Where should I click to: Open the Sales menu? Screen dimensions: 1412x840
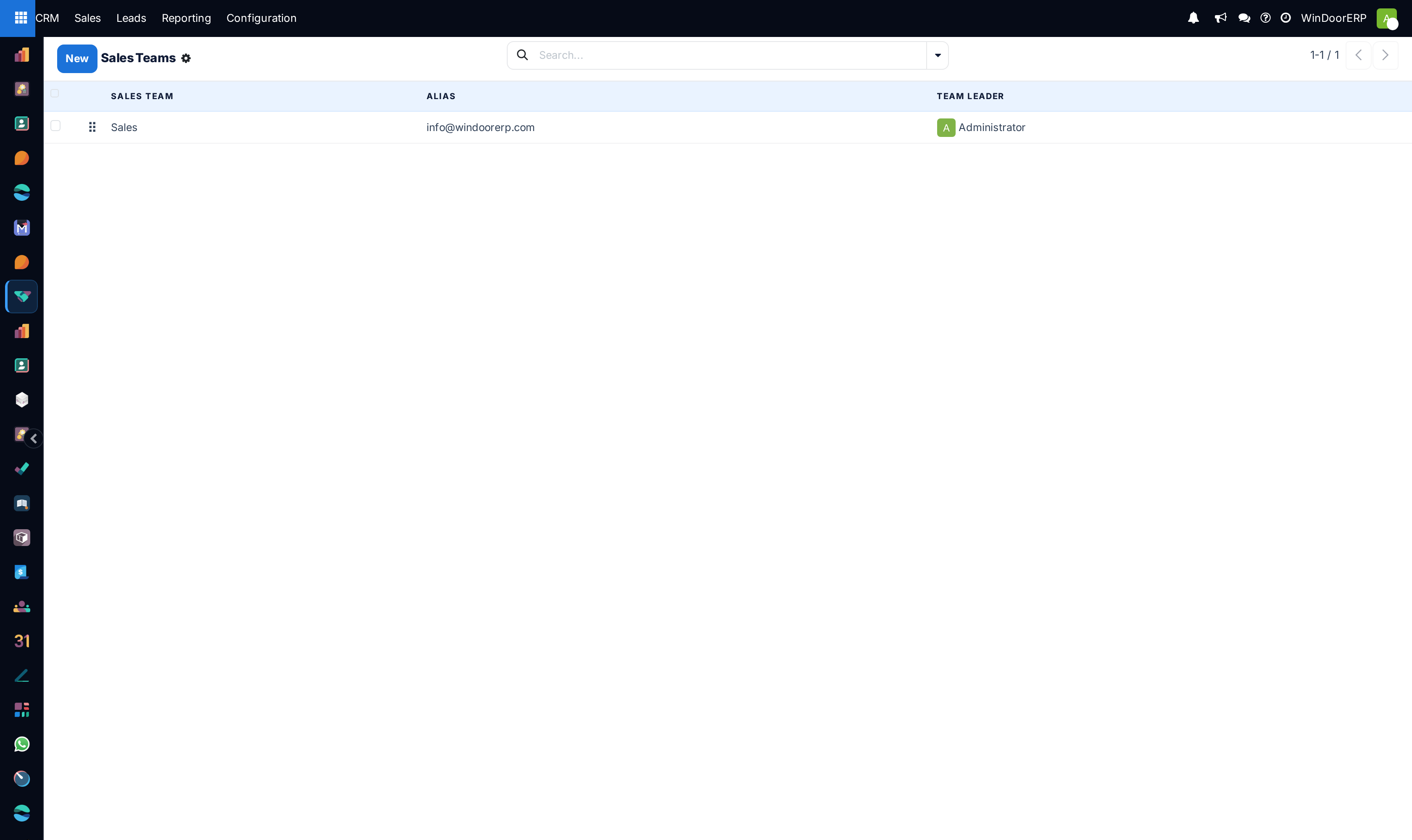87,18
